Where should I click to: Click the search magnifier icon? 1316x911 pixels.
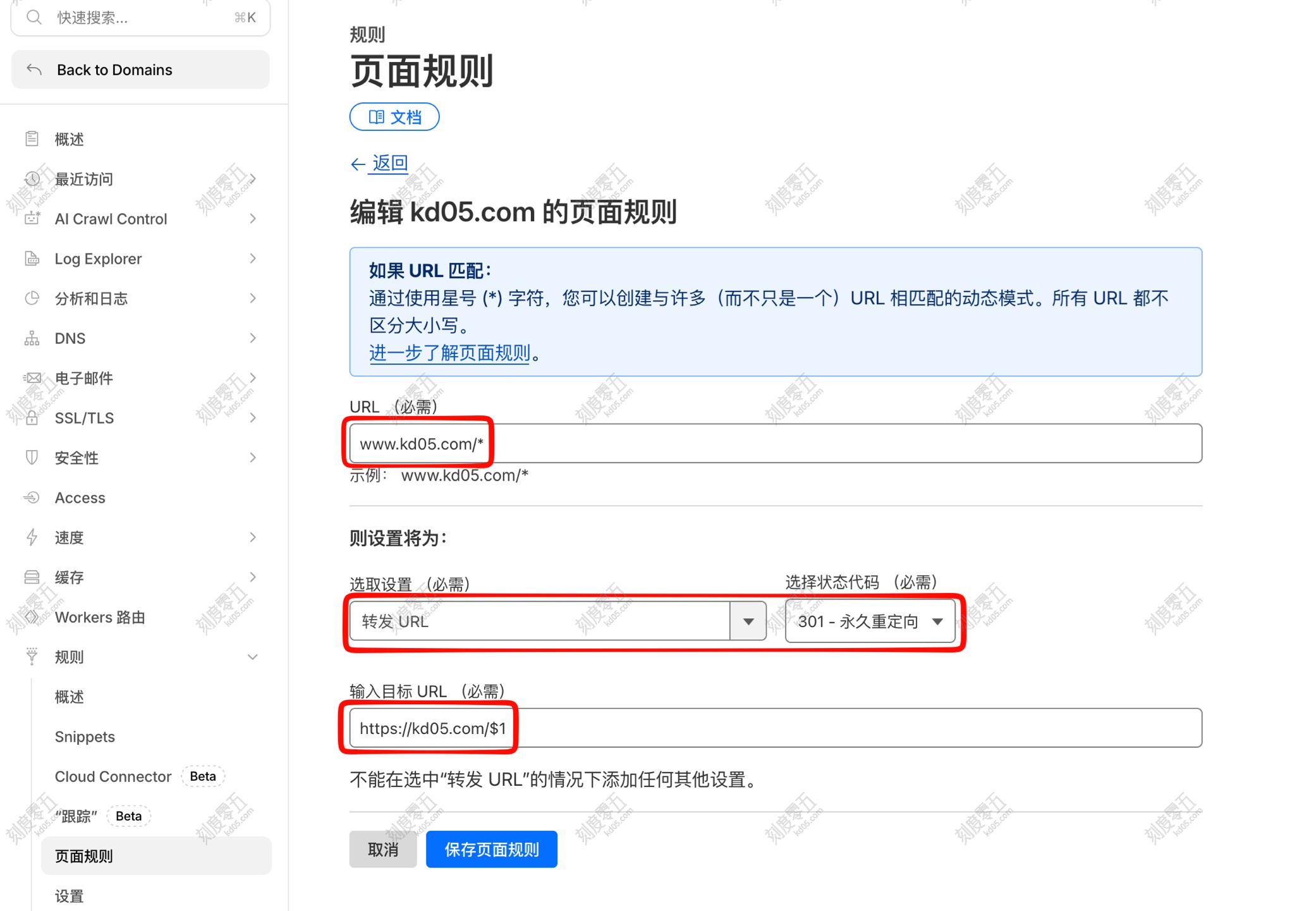pos(34,17)
